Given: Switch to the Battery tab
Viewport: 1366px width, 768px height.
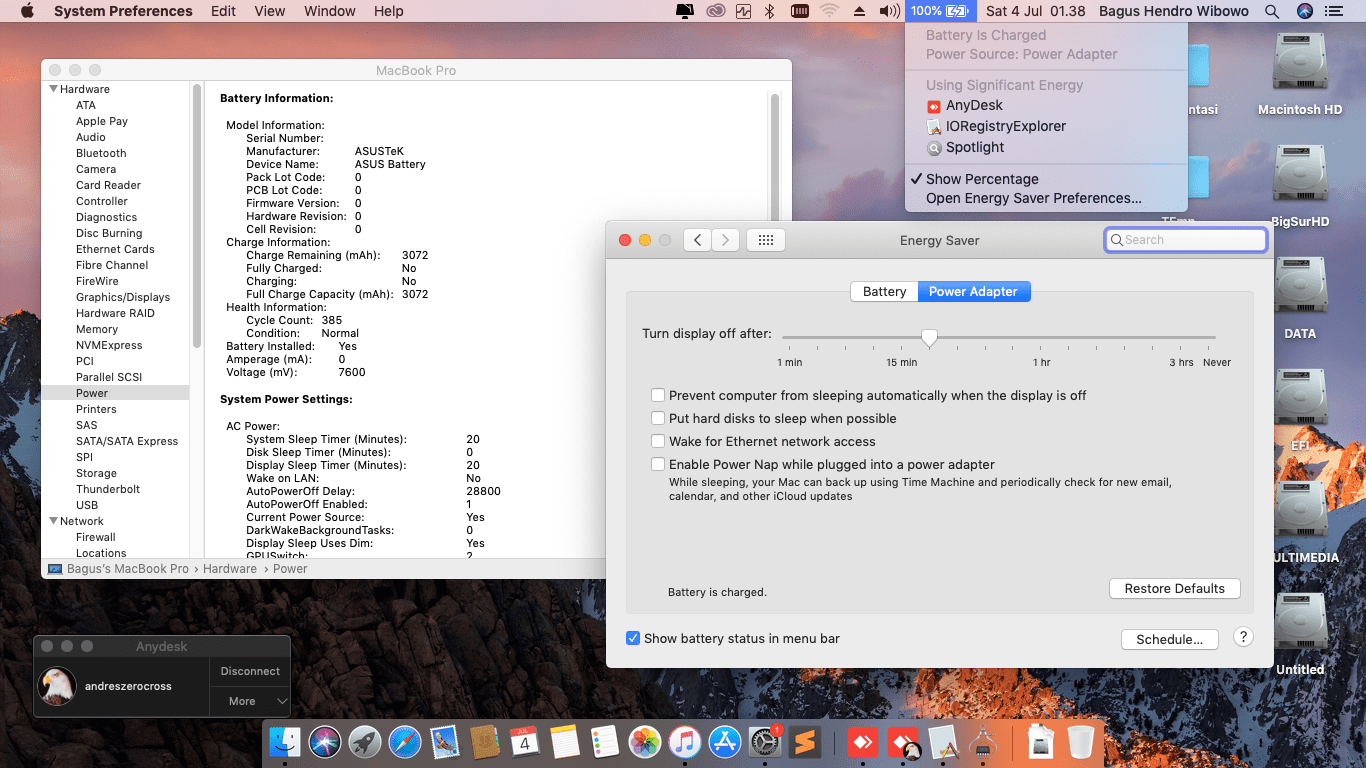Looking at the screenshot, I should pos(884,292).
